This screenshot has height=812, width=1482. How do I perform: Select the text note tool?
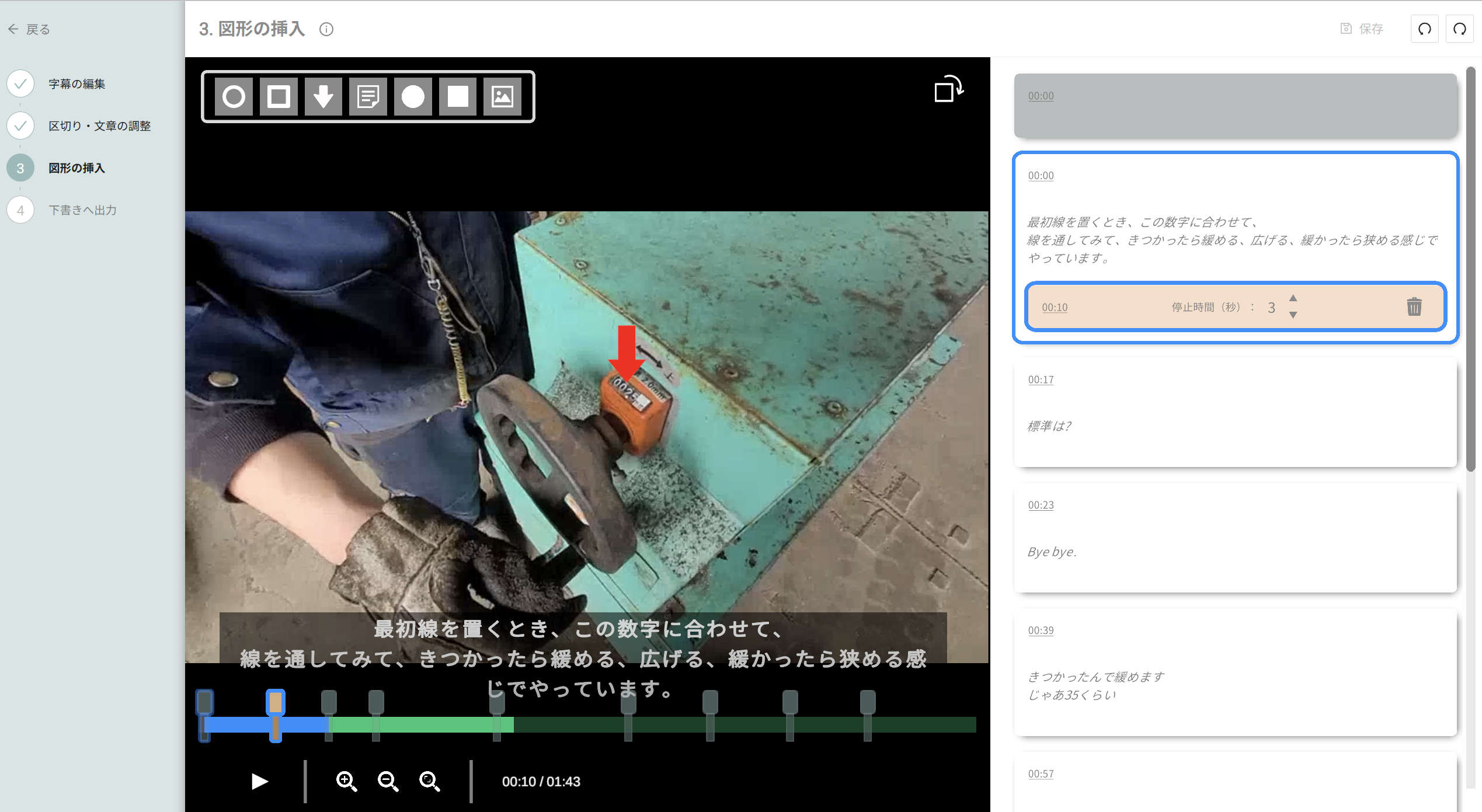(368, 96)
